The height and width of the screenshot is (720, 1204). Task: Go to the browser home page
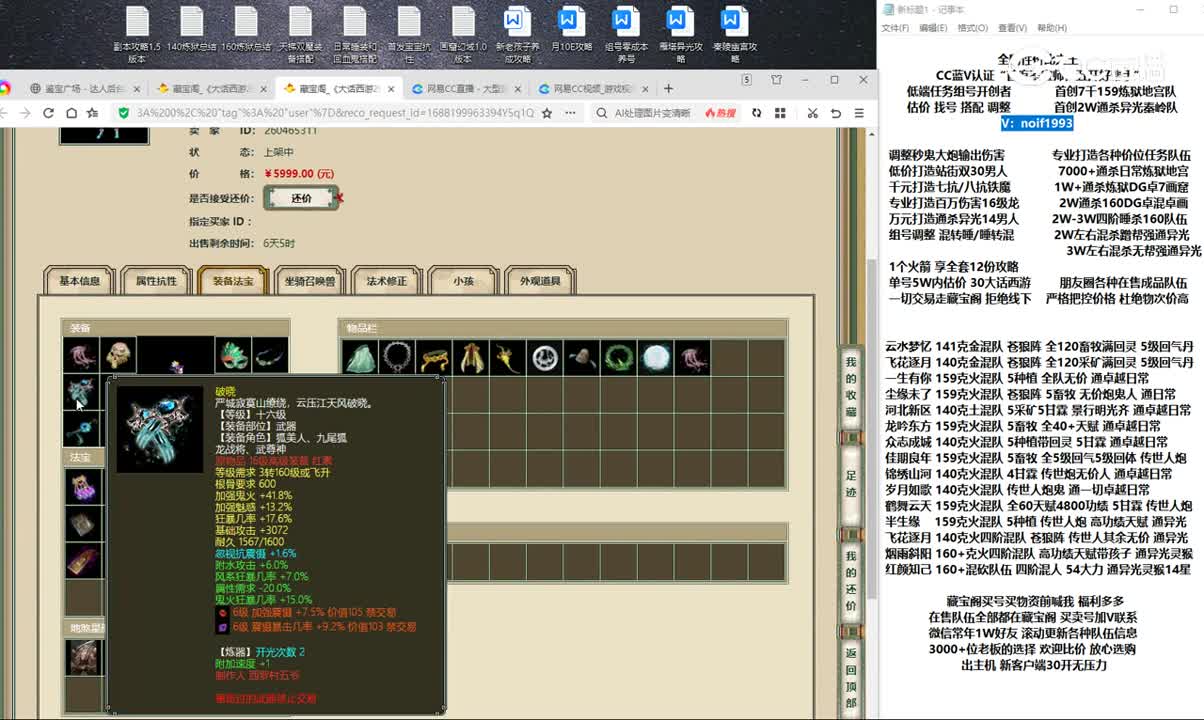coord(71,113)
